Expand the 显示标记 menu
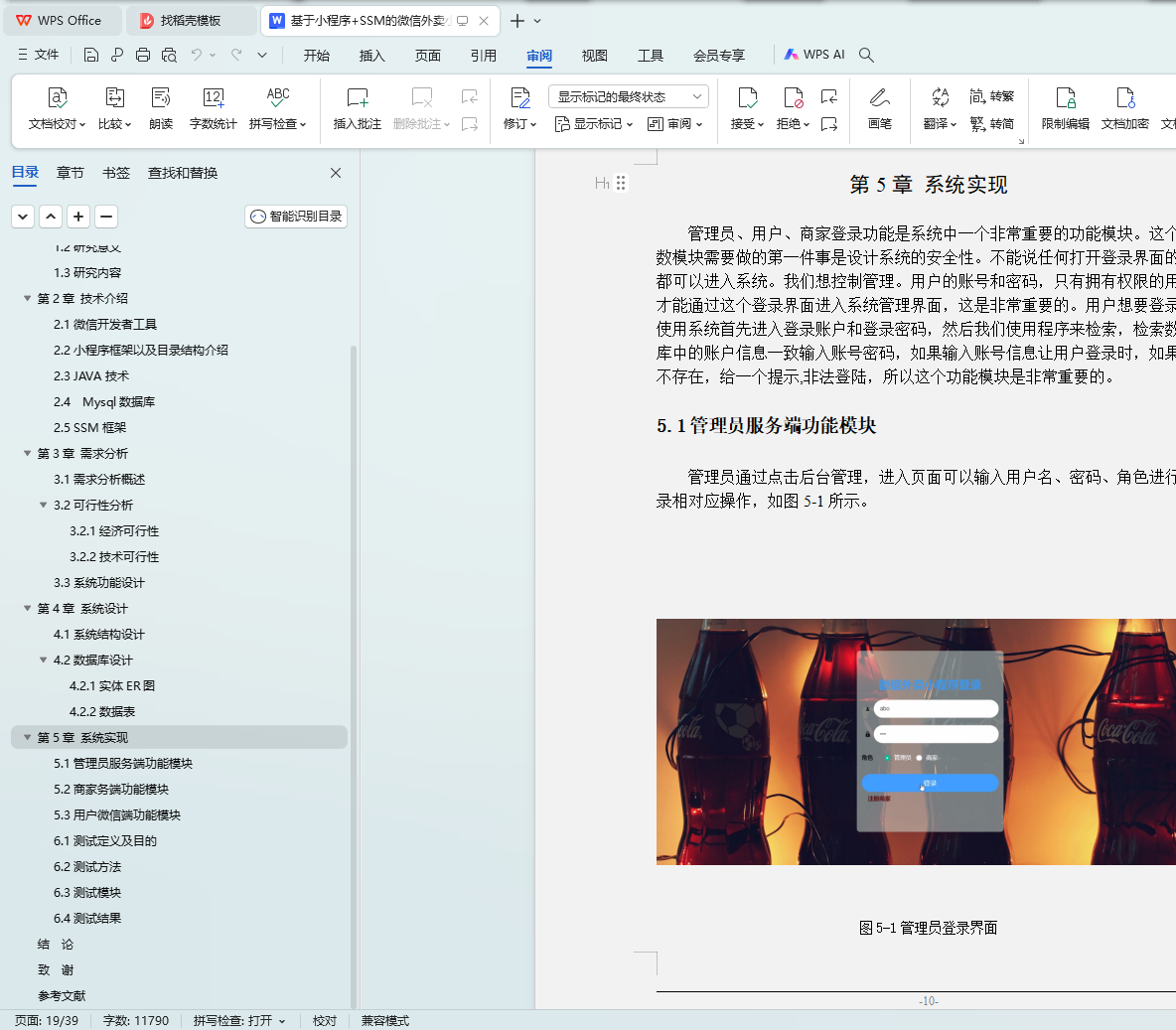This screenshot has height=1030, width=1176. pyautogui.click(x=594, y=124)
